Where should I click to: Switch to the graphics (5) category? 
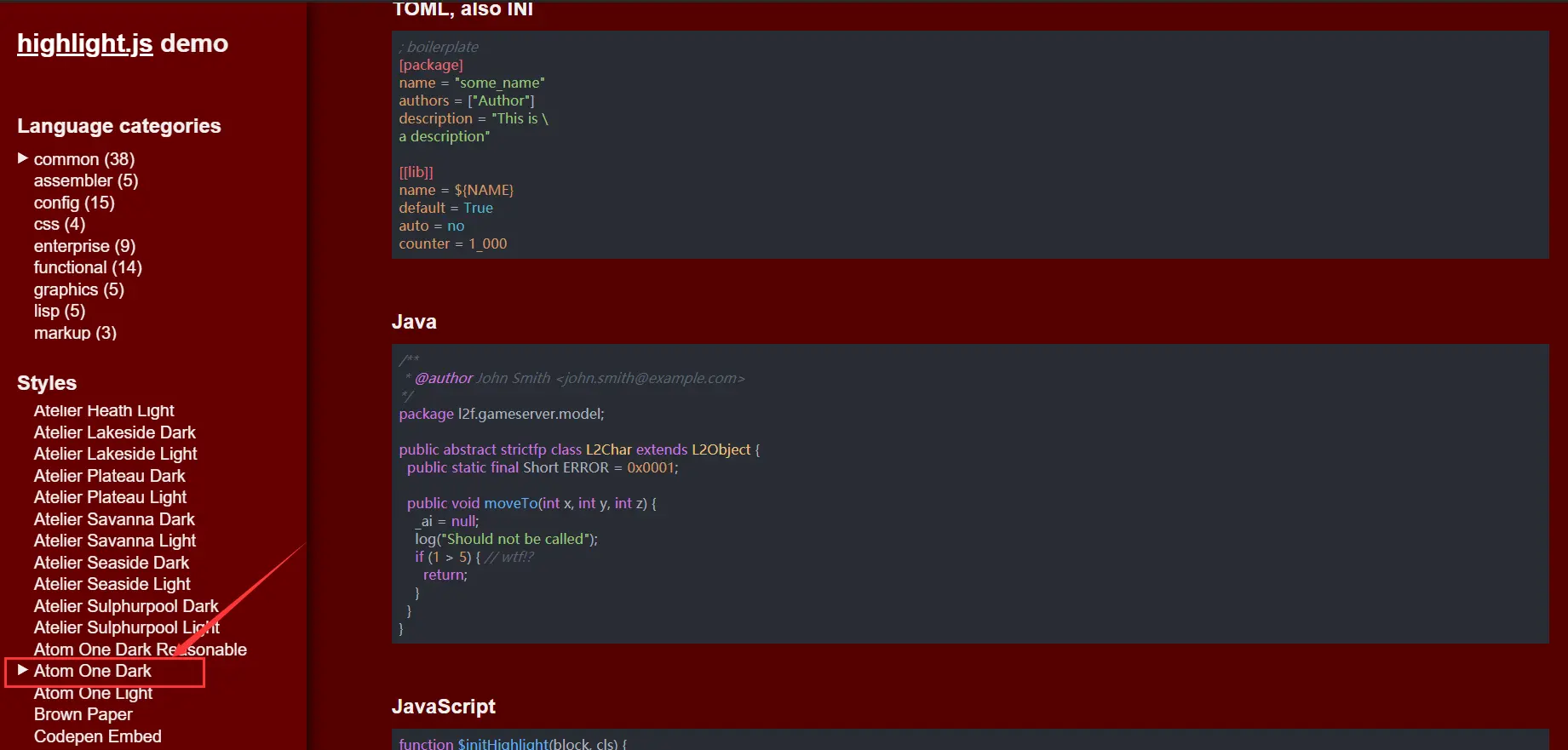[x=79, y=289]
